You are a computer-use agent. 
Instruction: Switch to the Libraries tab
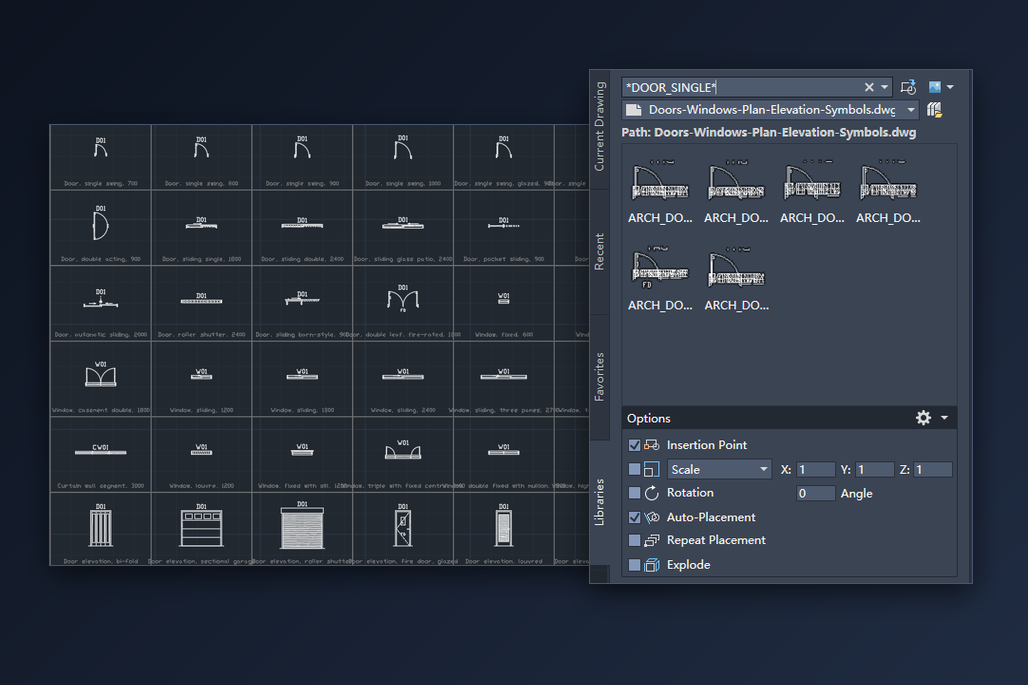tap(599, 502)
